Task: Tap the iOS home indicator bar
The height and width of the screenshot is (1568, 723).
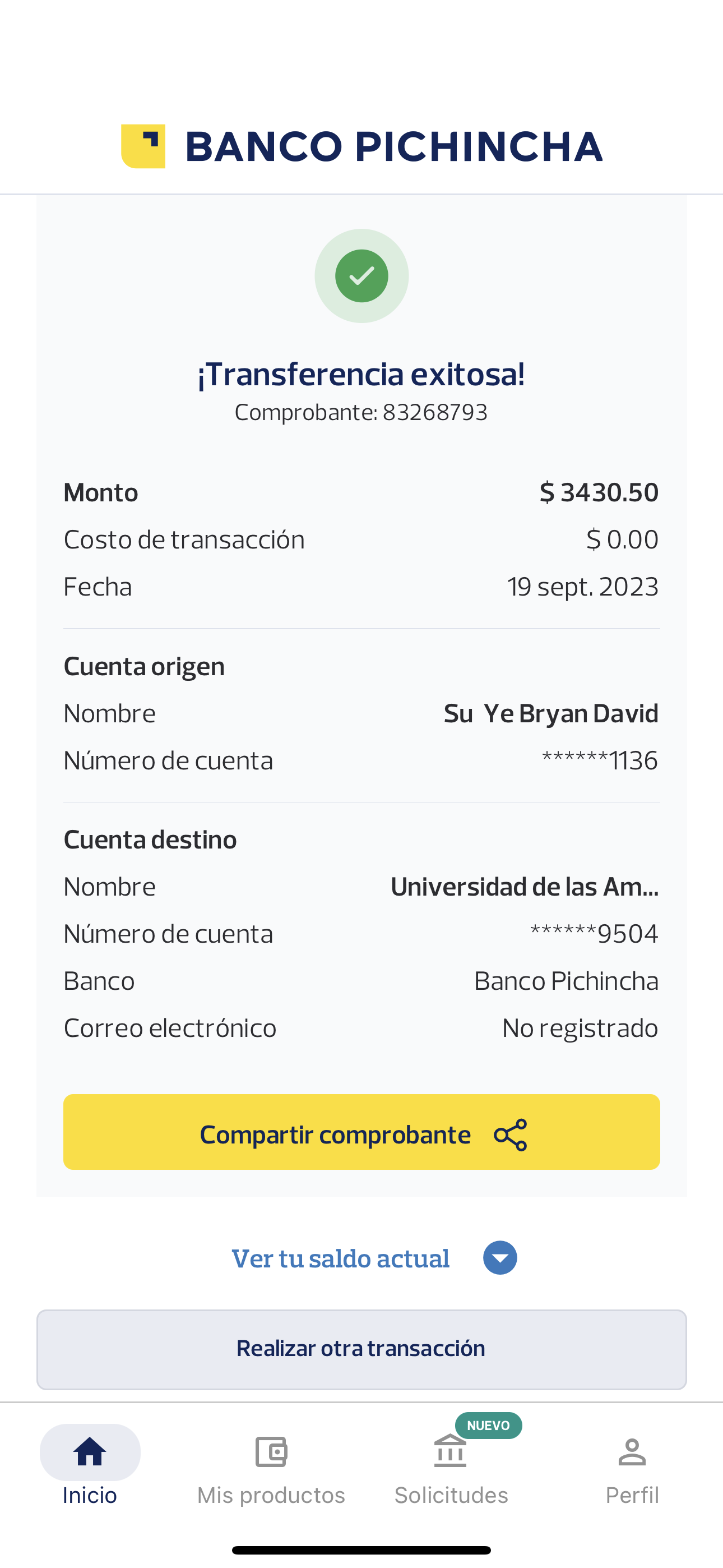Action: point(361,1549)
